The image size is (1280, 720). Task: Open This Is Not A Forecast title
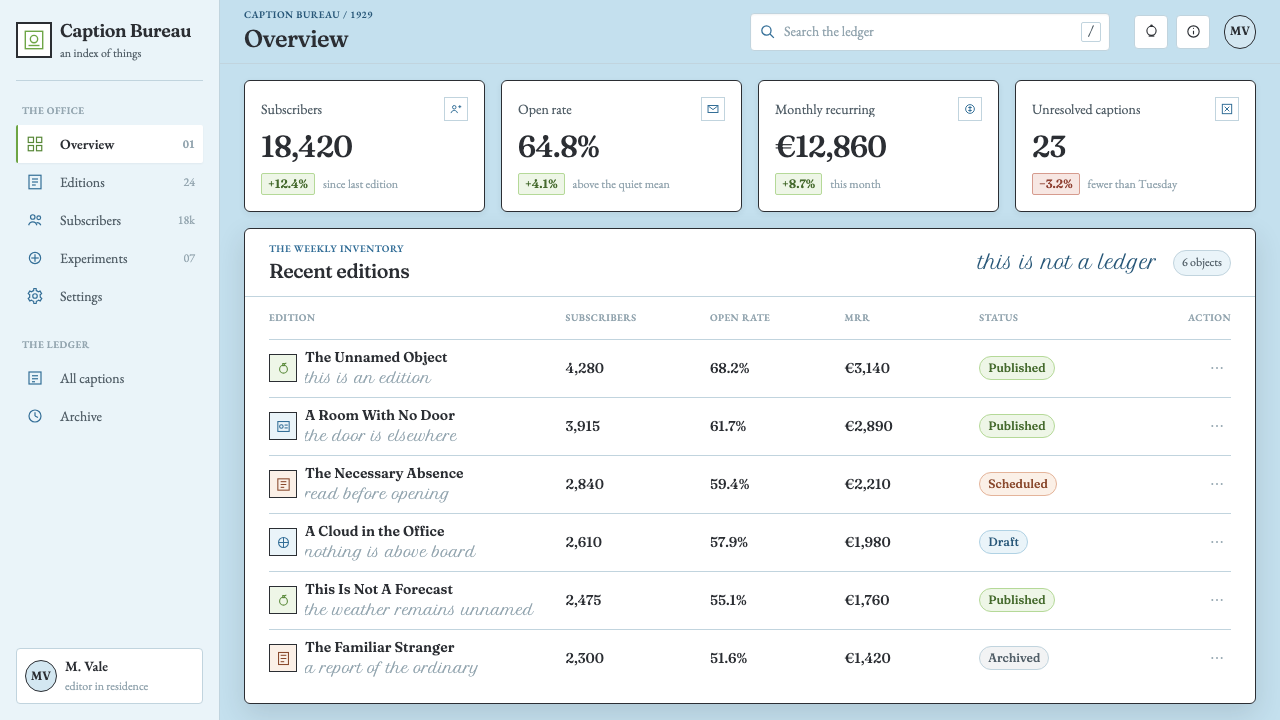coord(379,590)
